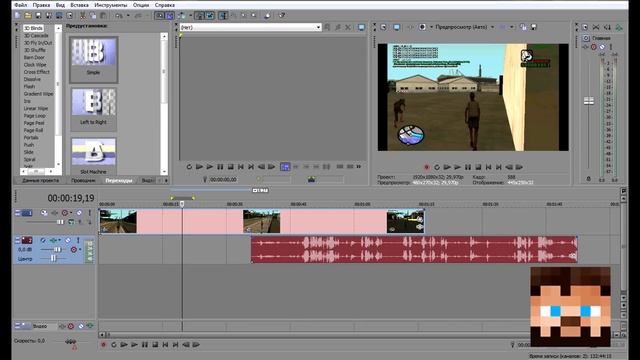Toggle solo on video track 1
Image resolution: width=640 pixels, height=360 pixels.
click(89, 213)
